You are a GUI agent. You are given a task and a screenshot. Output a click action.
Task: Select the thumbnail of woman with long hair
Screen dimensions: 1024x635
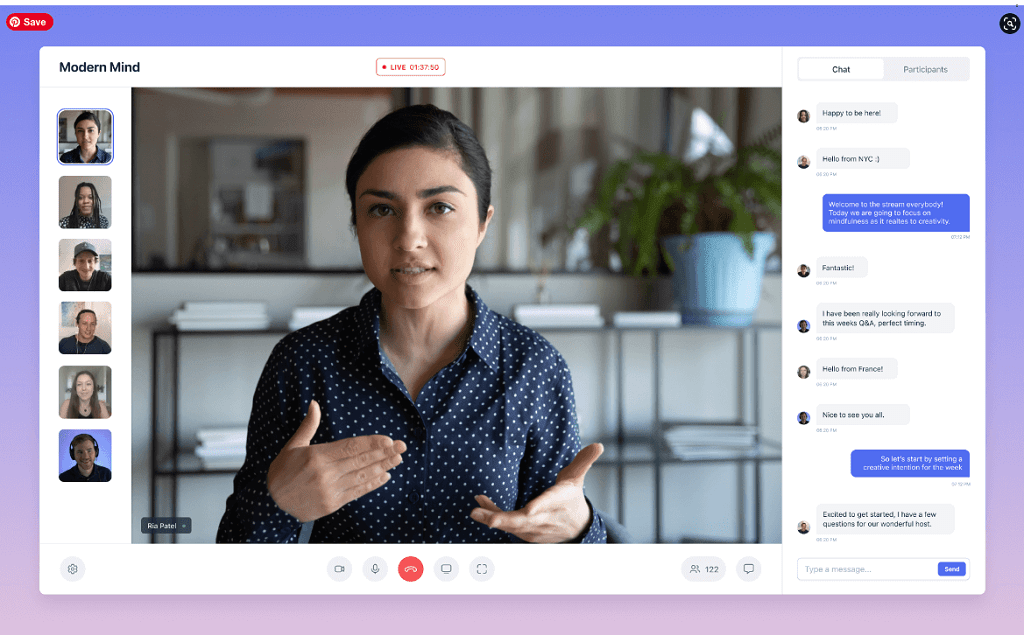85,392
